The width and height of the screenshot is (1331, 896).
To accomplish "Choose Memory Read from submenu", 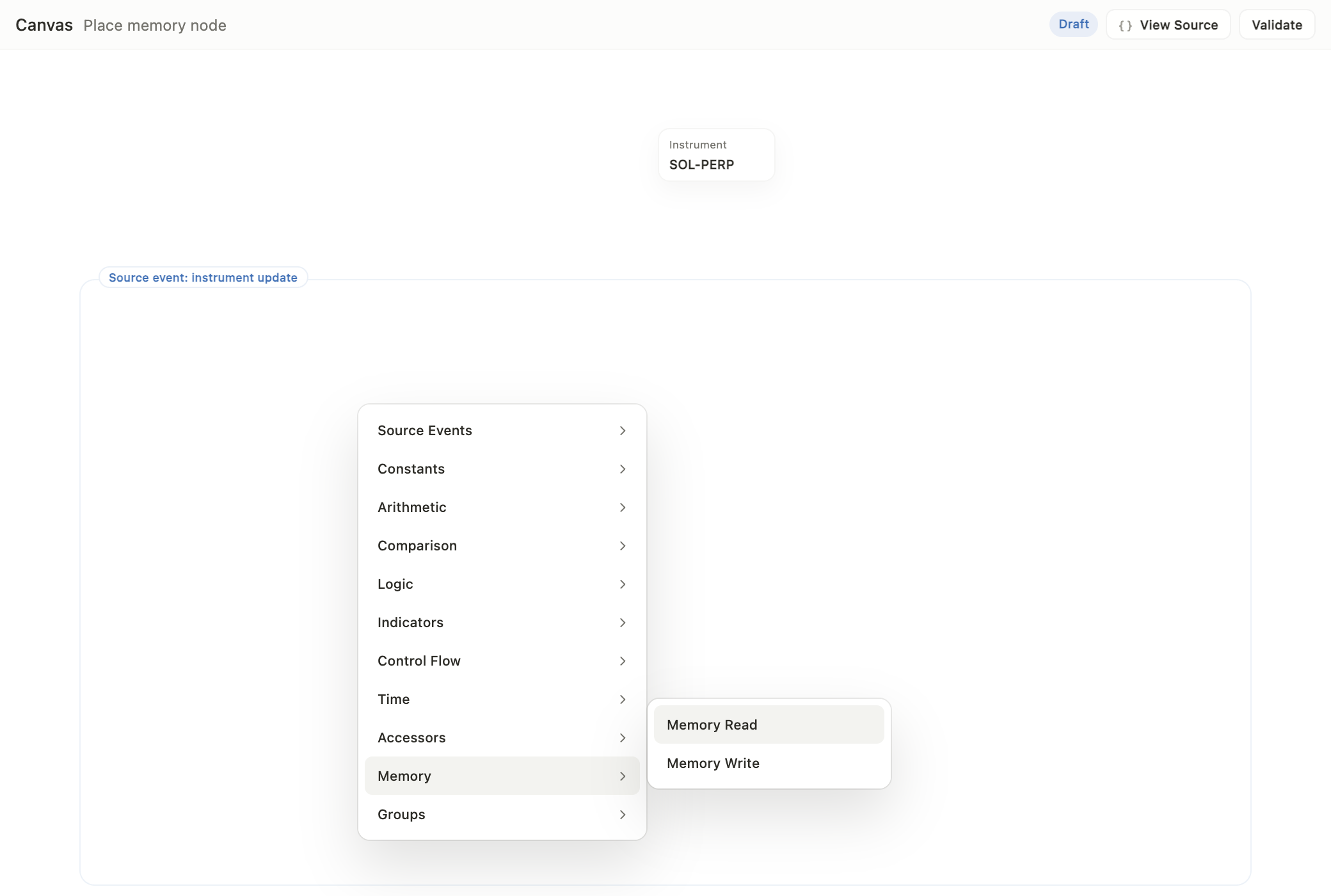I will click(769, 724).
